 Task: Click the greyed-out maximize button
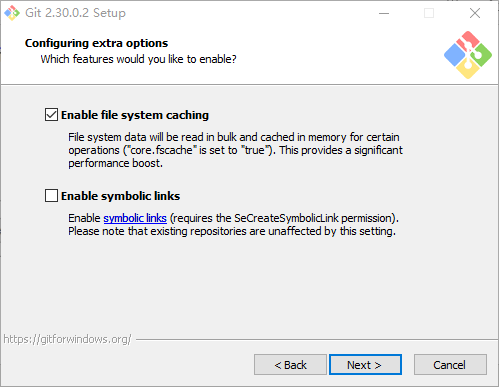tap(429, 13)
